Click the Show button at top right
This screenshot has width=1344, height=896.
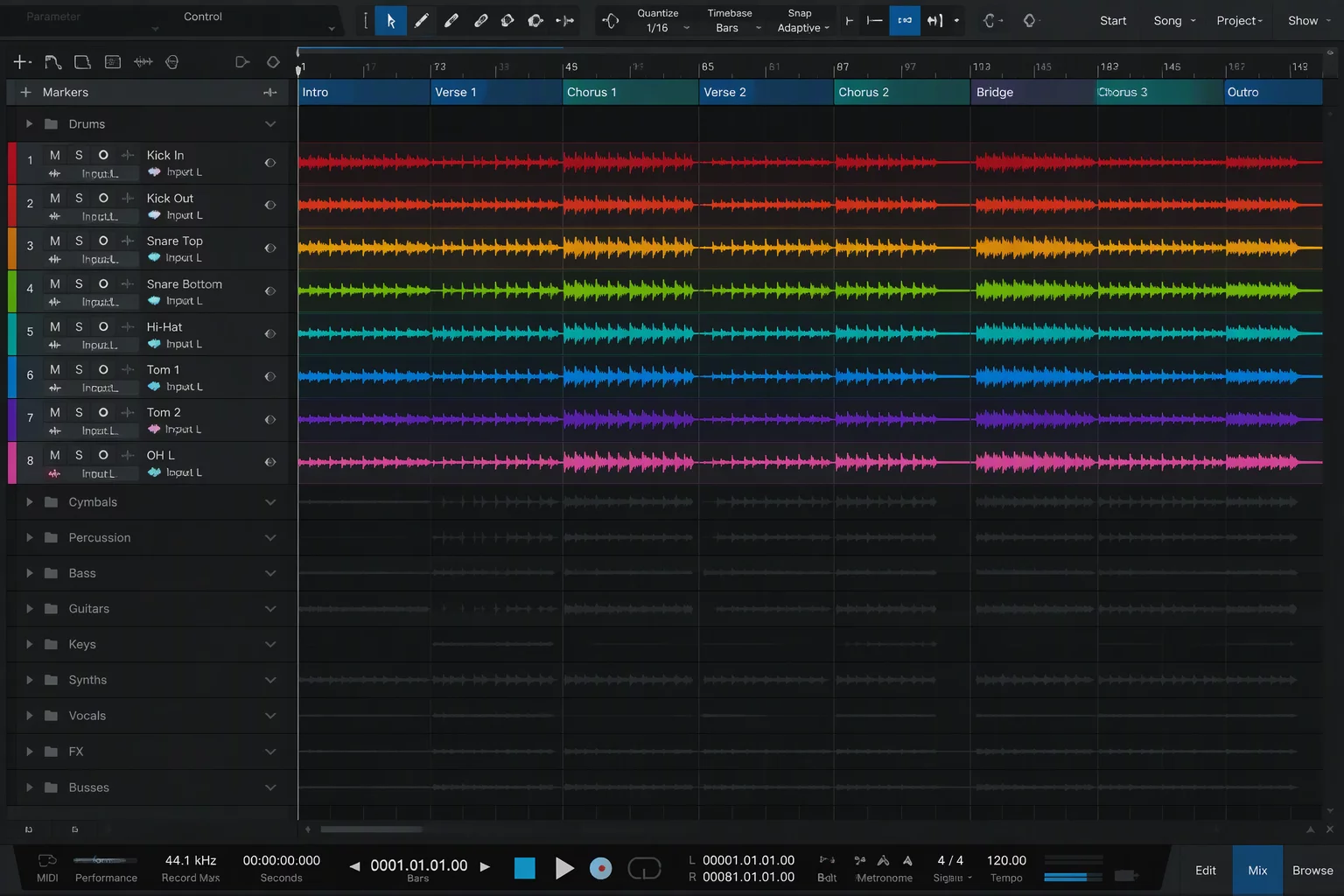click(1309, 20)
